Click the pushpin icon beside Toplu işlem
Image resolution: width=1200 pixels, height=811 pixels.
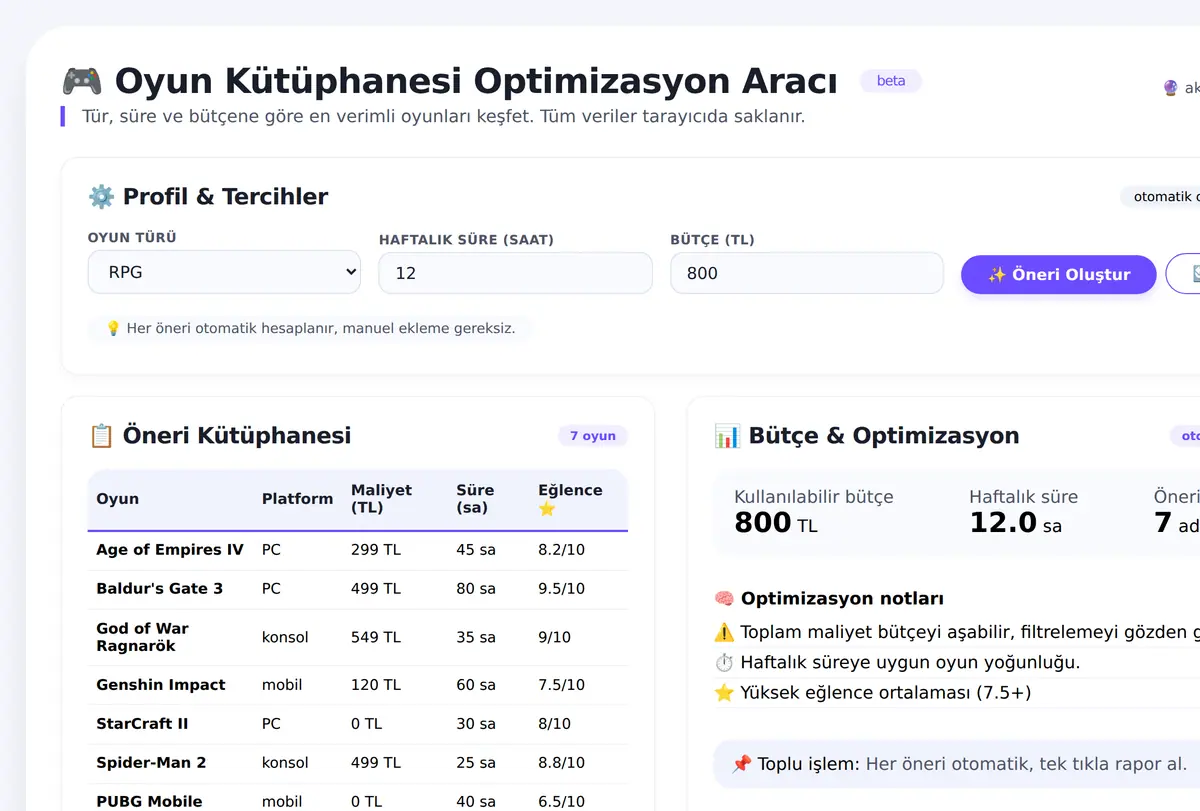tap(741, 764)
